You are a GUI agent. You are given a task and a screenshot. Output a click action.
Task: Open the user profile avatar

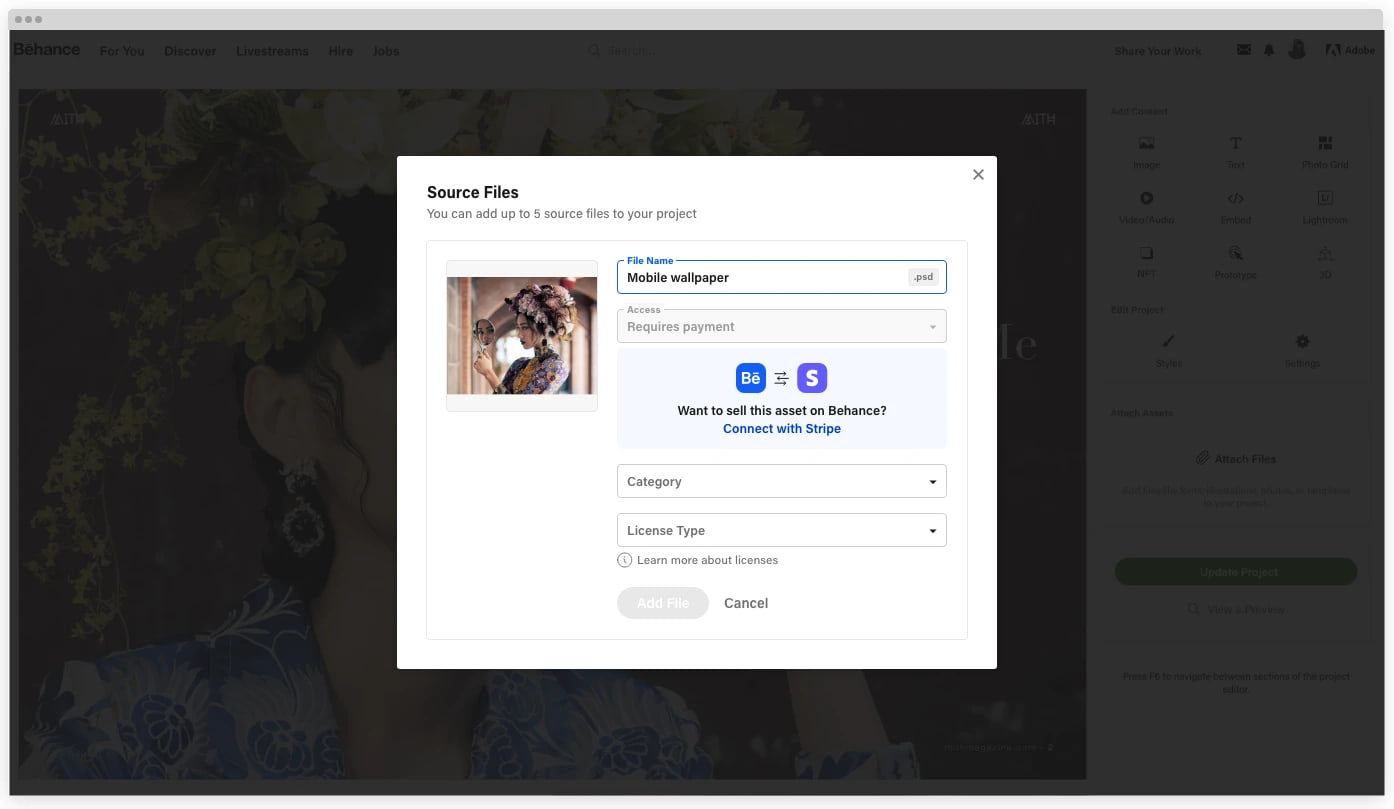(1297, 49)
